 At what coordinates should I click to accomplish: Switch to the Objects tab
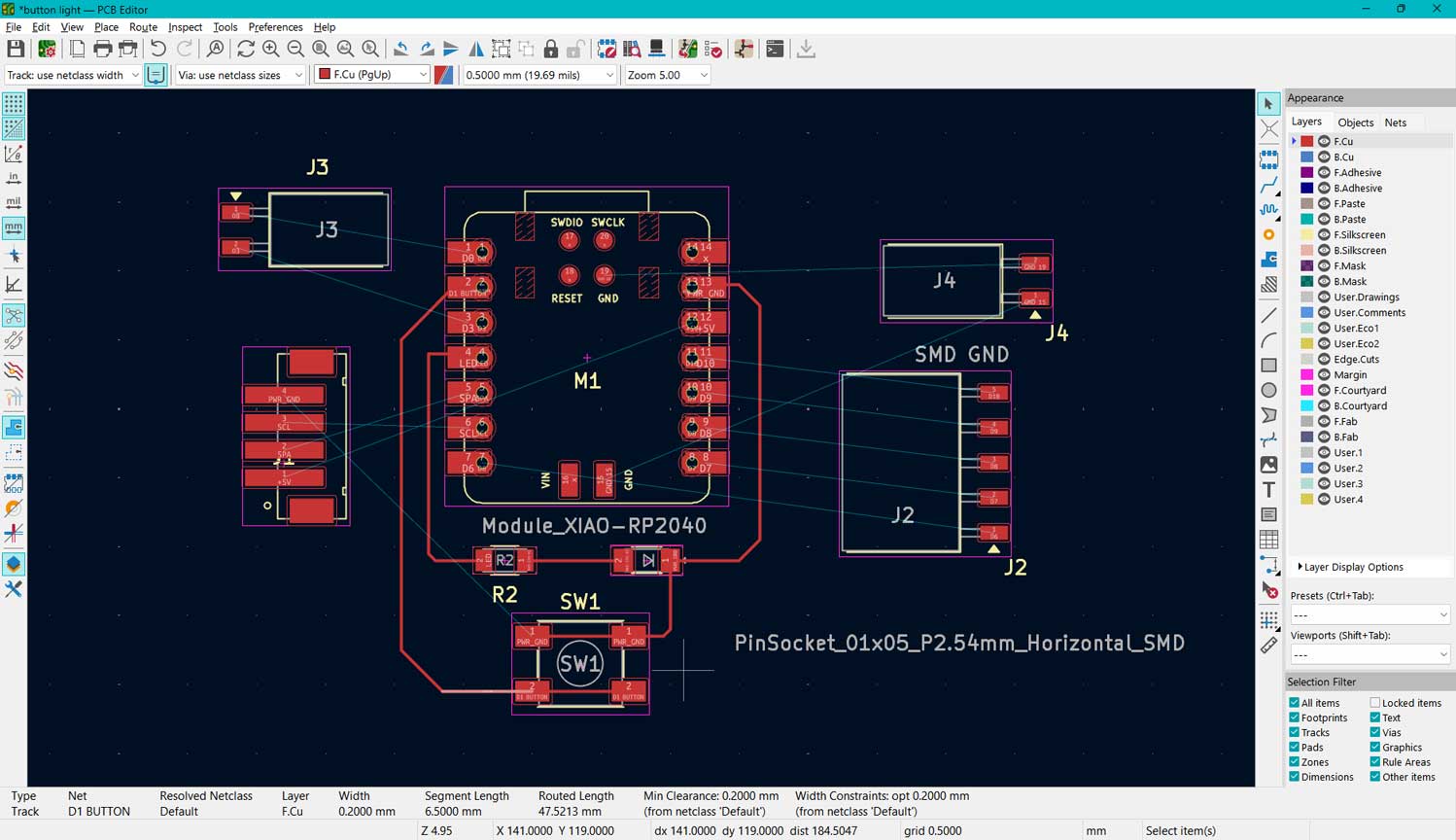[x=1355, y=122]
